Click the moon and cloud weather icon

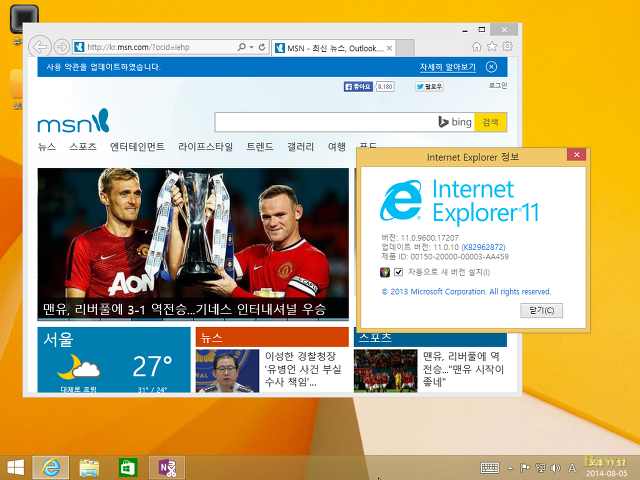[x=78, y=367]
